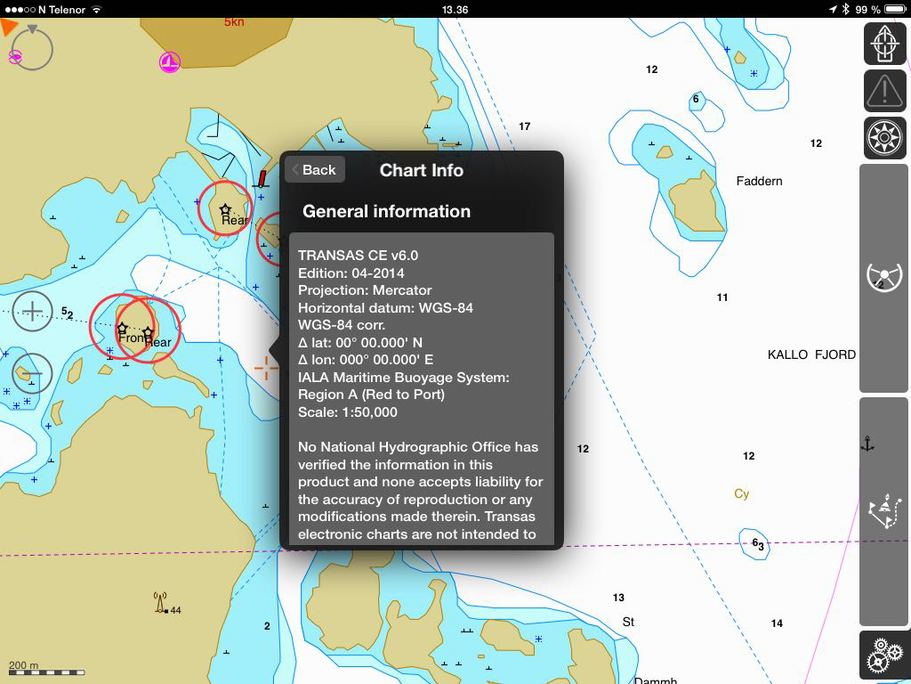This screenshot has height=684, width=911.
Task: Zoom in with the plus circle
Action: (x=33, y=312)
